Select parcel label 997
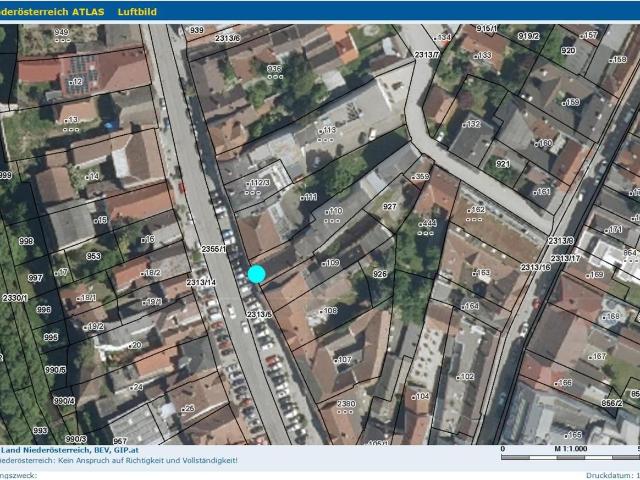 36,278
